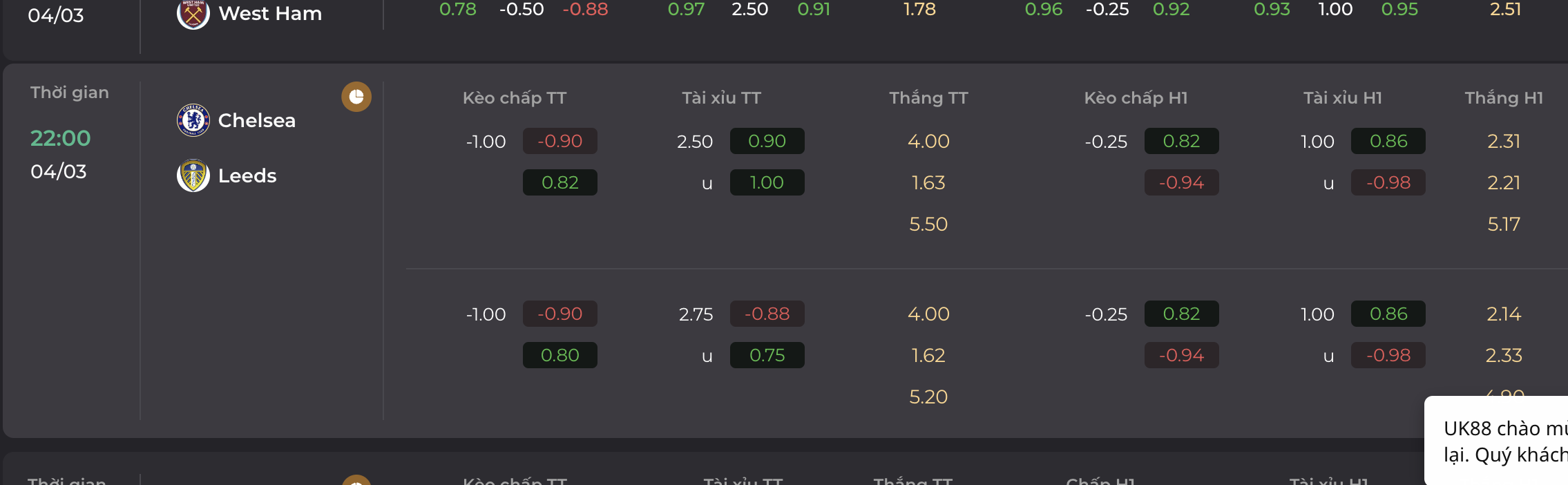The height and width of the screenshot is (485, 1568).
Task: Select the Chelsea team name
Action: (x=257, y=120)
